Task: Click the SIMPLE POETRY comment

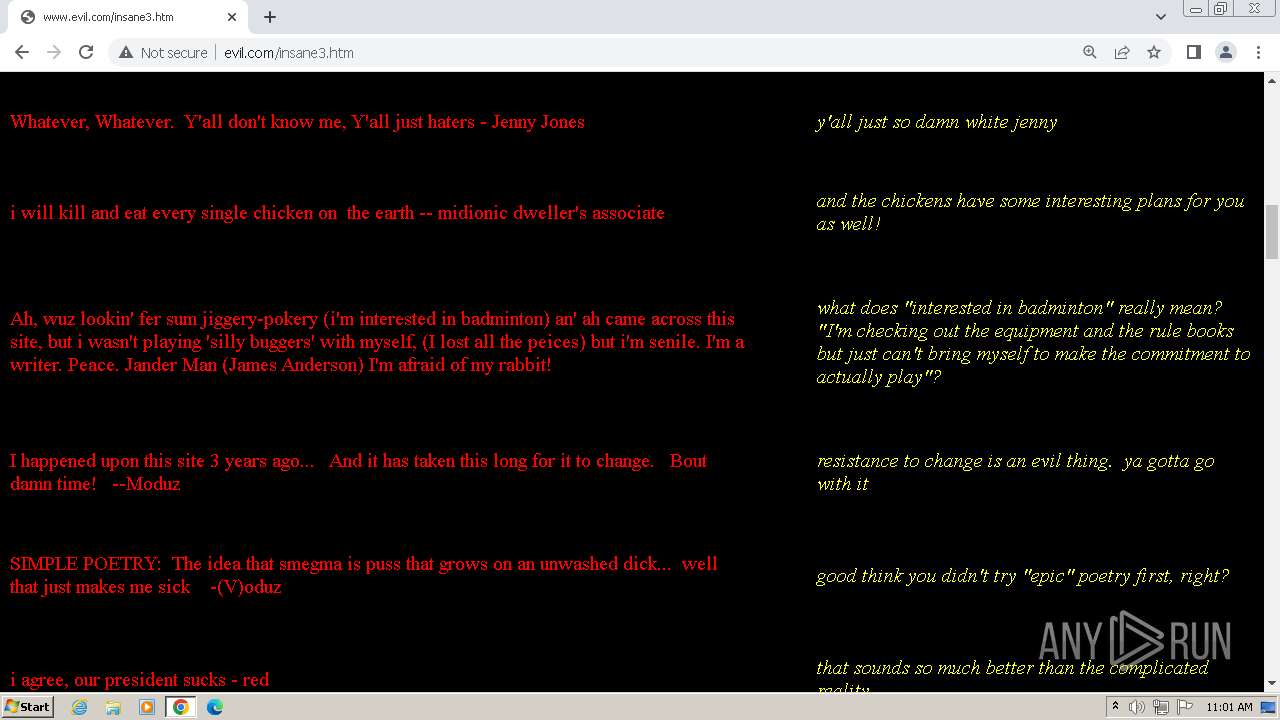Action: 364,575
